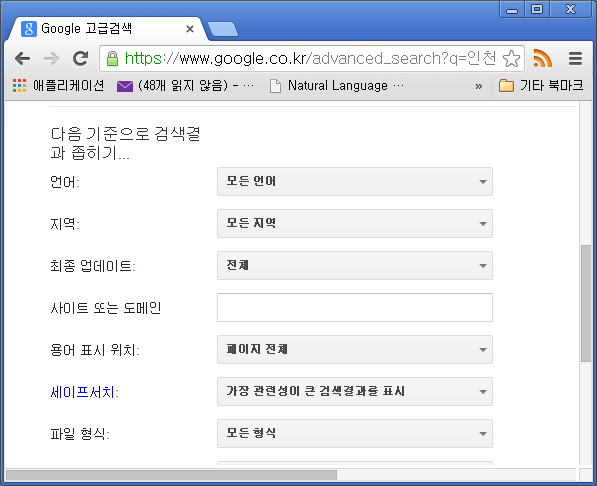Click the 사이트 또는 도메인 text field
This screenshot has width=597, height=486.
tap(355, 307)
